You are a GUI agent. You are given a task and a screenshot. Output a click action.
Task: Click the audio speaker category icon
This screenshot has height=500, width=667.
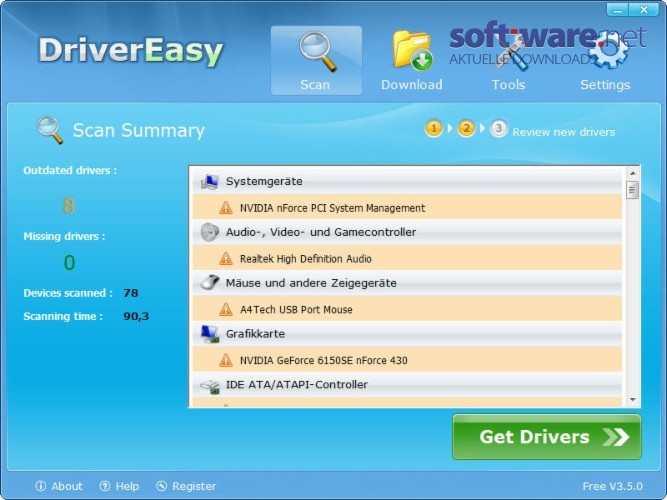[209, 232]
